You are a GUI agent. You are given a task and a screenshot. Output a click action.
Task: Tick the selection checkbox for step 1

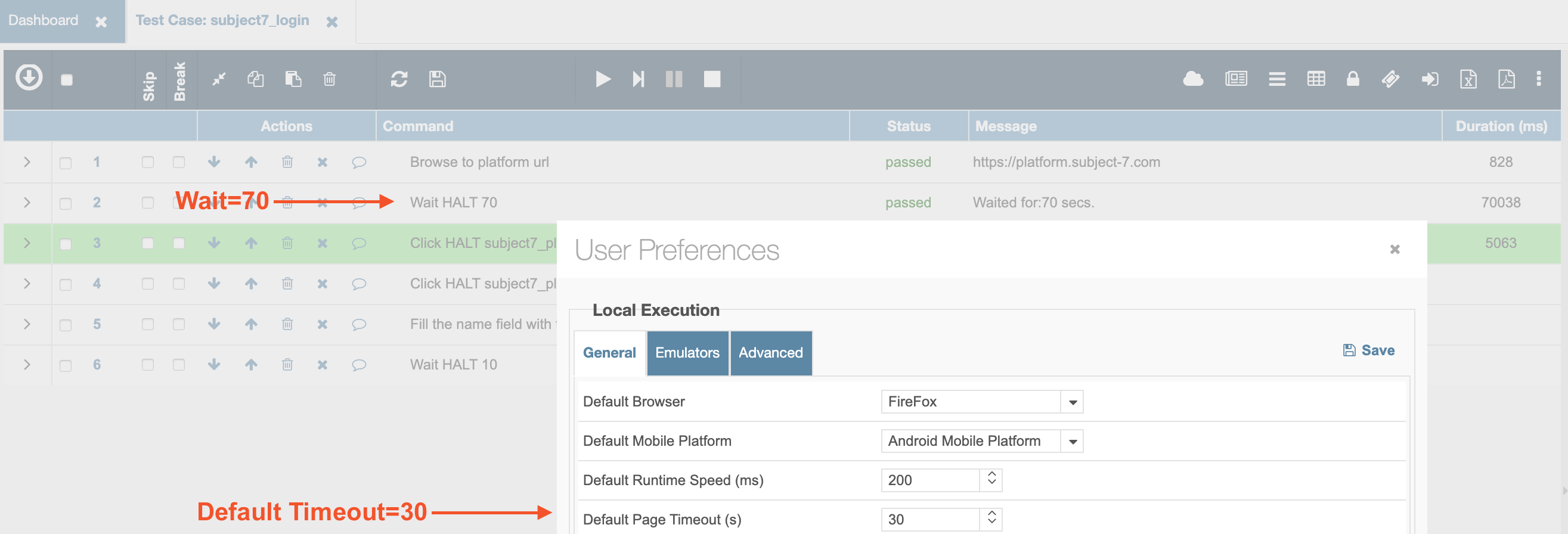click(x=66, y=163)
